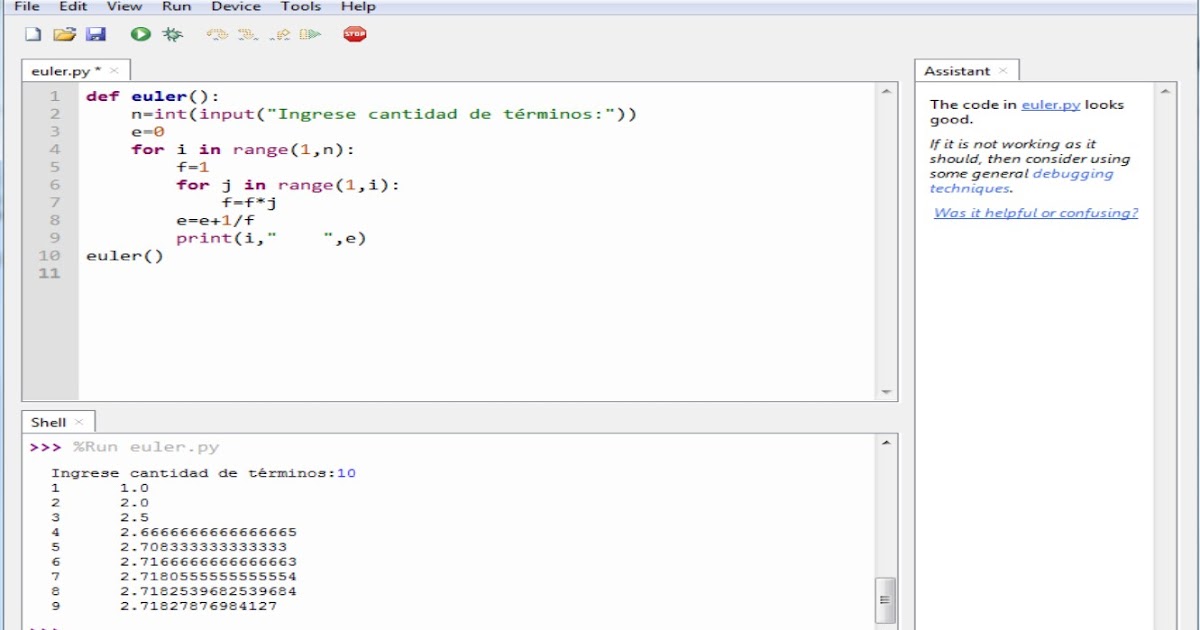1200x630 pixels.
Task: Switch to the Shell tab
Action: coord(48,421)
